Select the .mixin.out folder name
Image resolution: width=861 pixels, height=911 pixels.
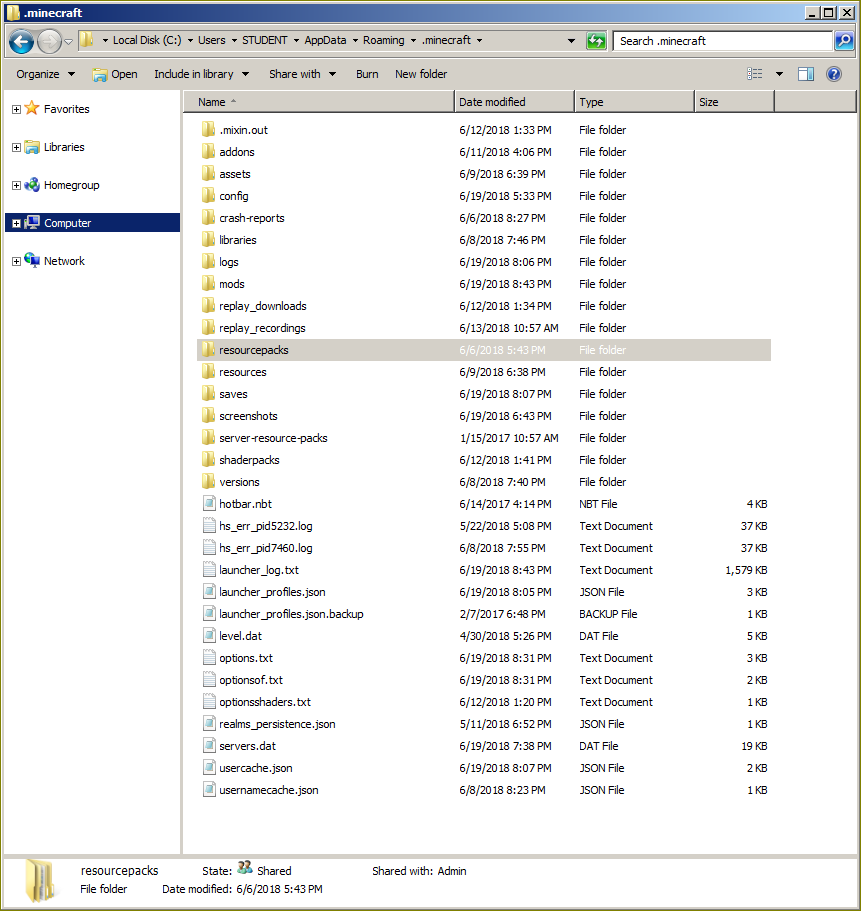click(243, 130)
